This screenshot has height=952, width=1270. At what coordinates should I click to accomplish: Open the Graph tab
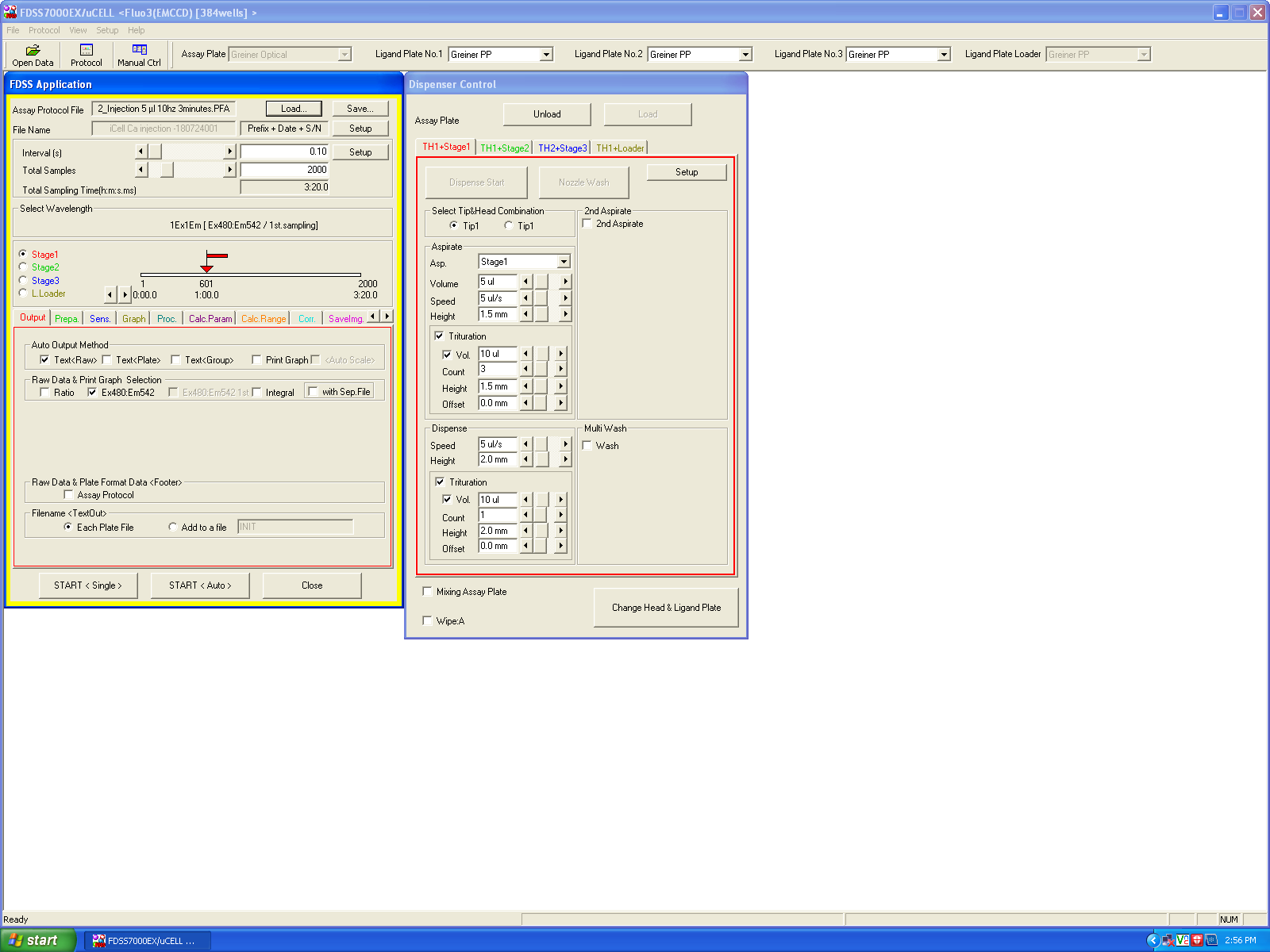point(133,319)
